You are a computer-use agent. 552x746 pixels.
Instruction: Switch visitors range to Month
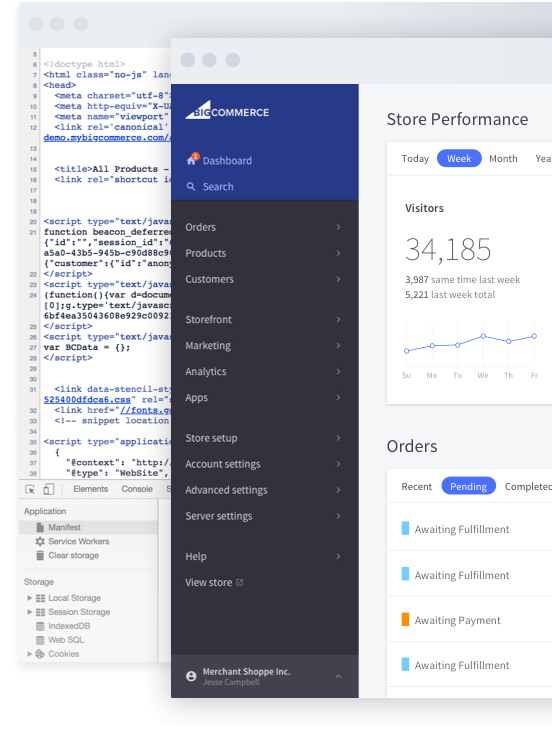(x=503, y=158)
